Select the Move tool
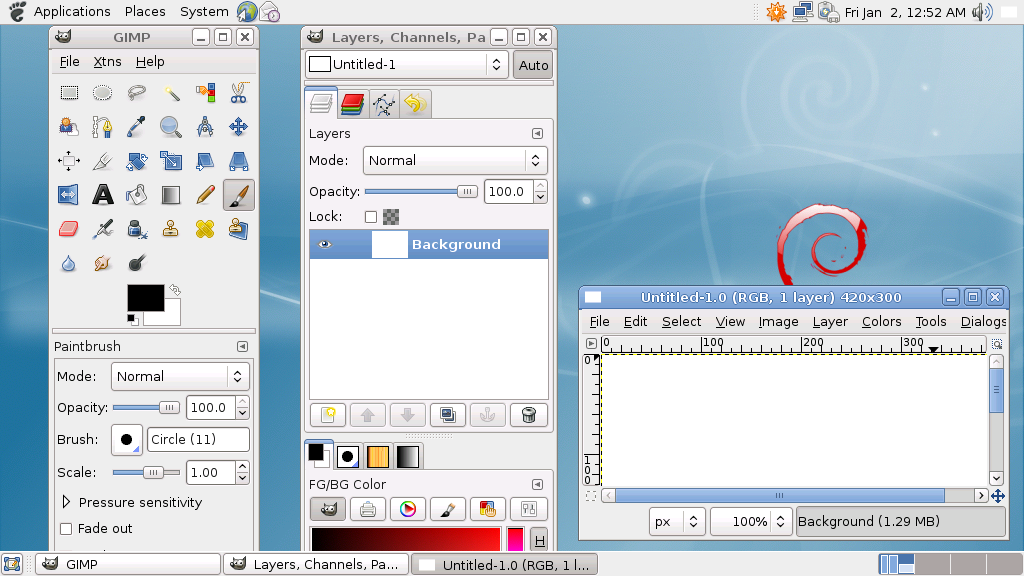 tap(238, 127)
